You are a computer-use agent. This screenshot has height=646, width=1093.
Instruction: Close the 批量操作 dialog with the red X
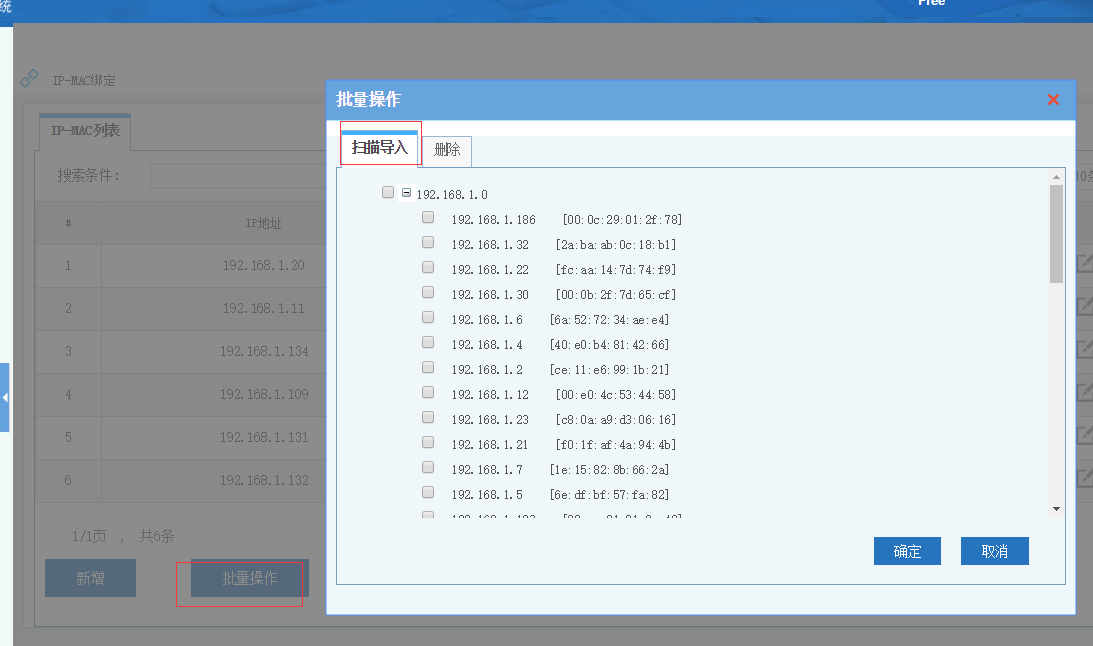pyautogui.click(x=1053, y=100)
